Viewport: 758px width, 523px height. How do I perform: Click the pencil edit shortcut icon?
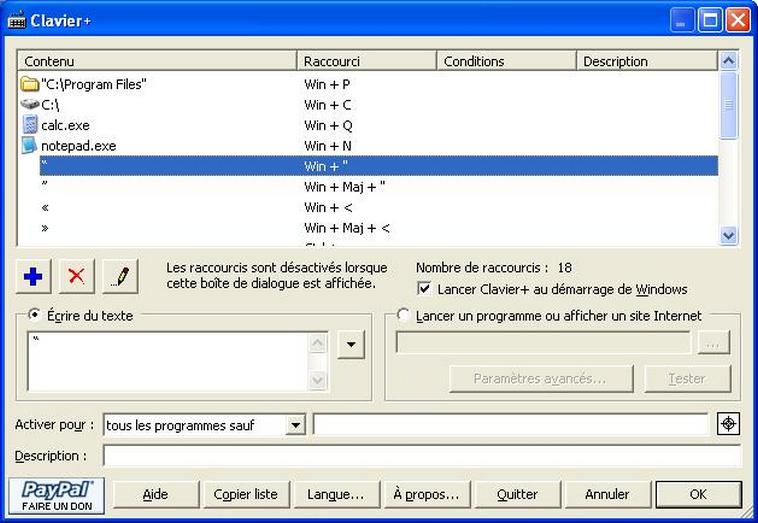[120, 277]
